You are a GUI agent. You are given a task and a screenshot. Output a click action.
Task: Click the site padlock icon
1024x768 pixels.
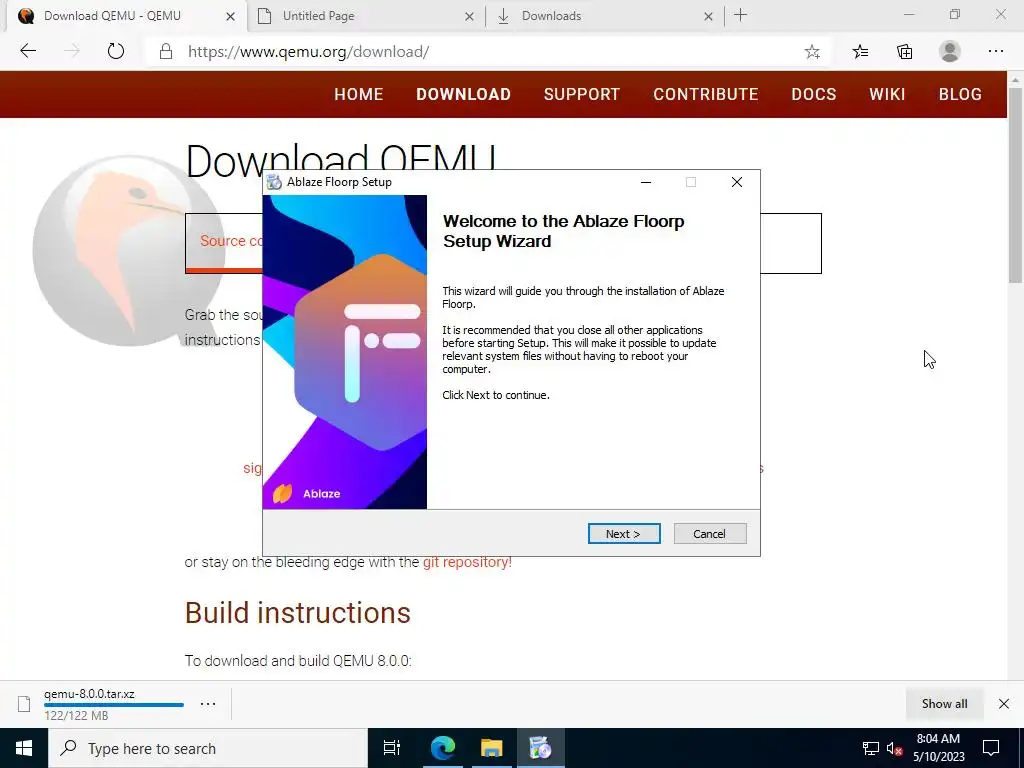pos(166,52)
